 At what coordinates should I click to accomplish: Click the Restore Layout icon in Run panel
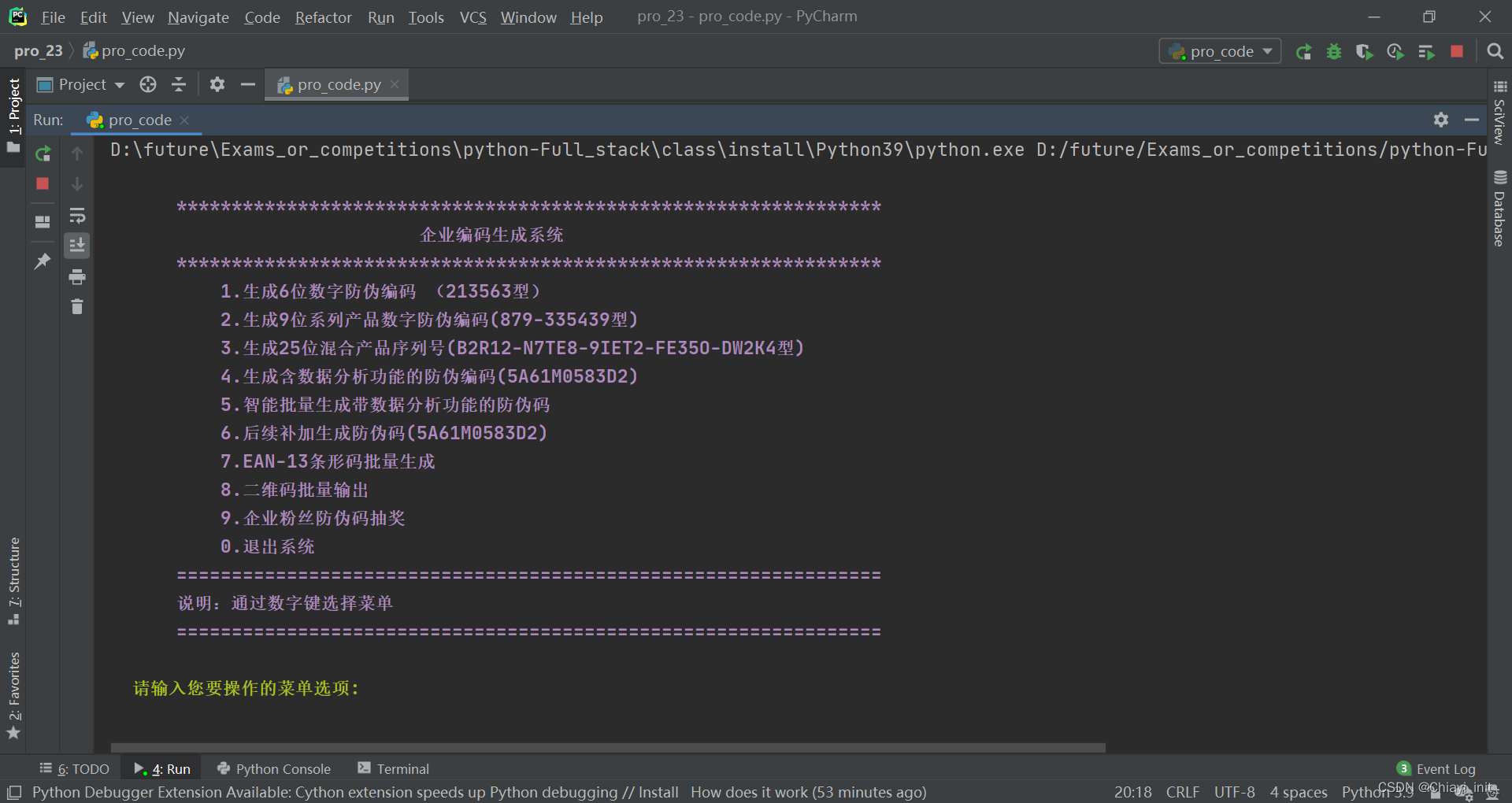coord(43,222)
